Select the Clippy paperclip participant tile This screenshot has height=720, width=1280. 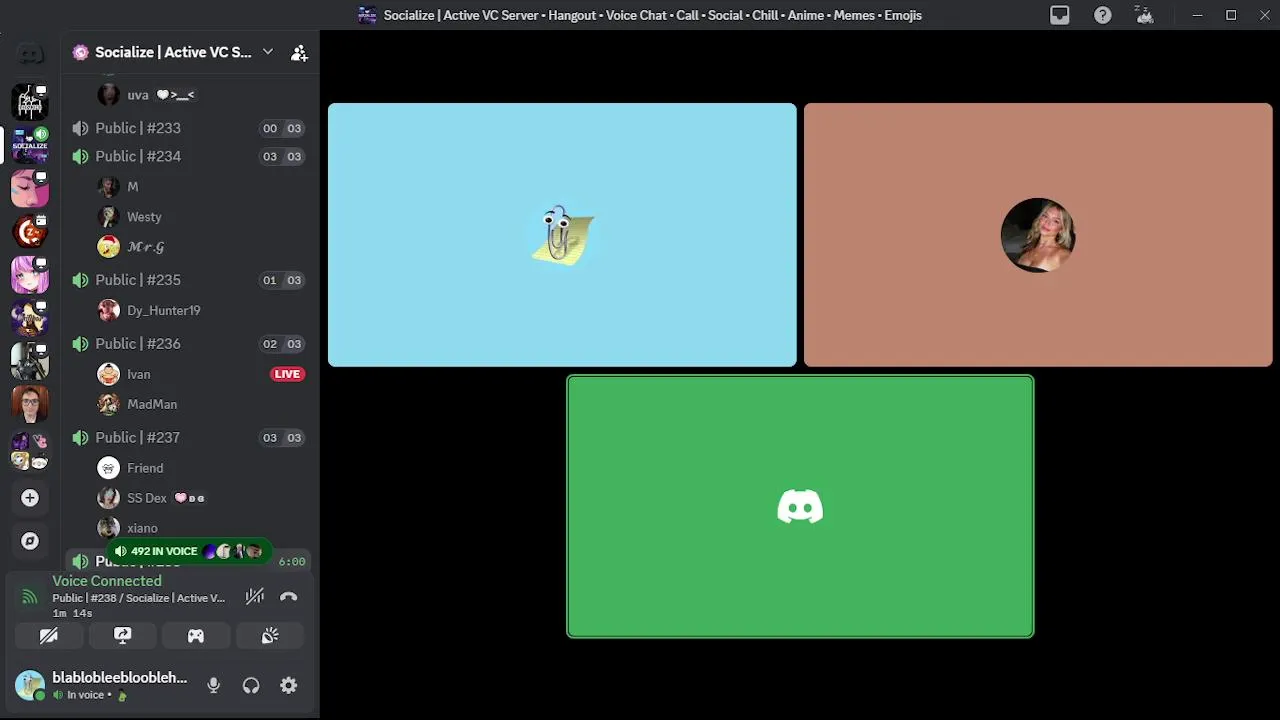(562, 235)
